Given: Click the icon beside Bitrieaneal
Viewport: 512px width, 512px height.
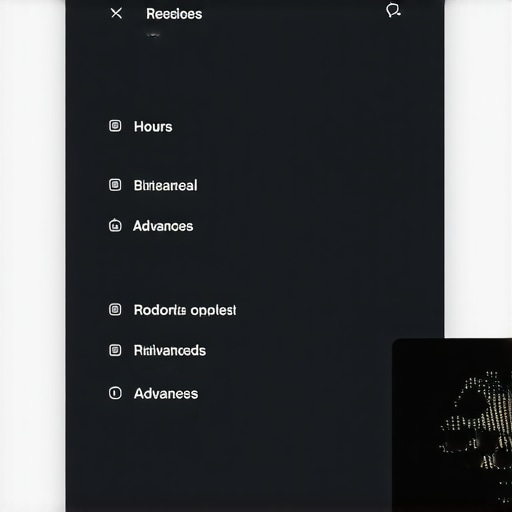Looking at the screenshot, I should [115, 185].
